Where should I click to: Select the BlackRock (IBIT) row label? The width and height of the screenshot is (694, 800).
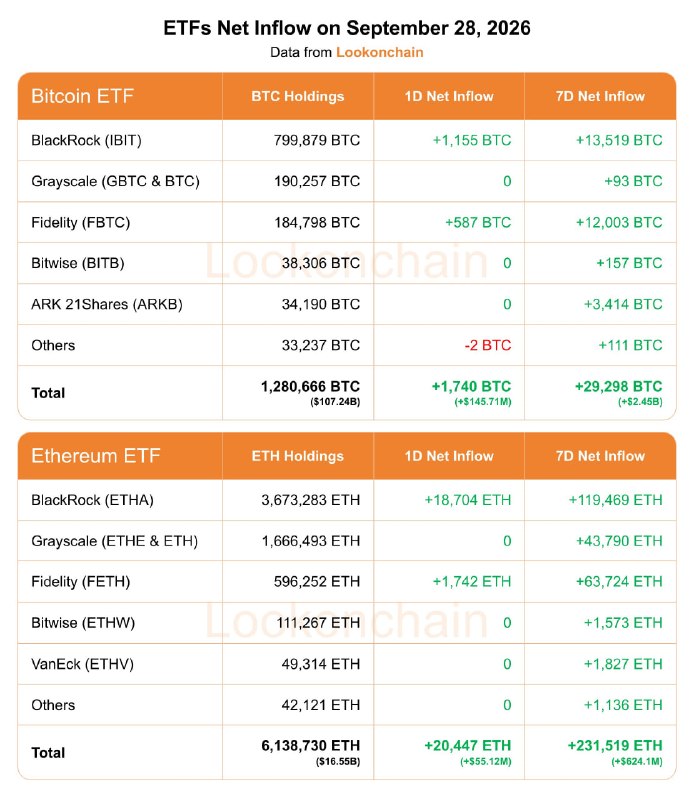click(x=86, y=140)
